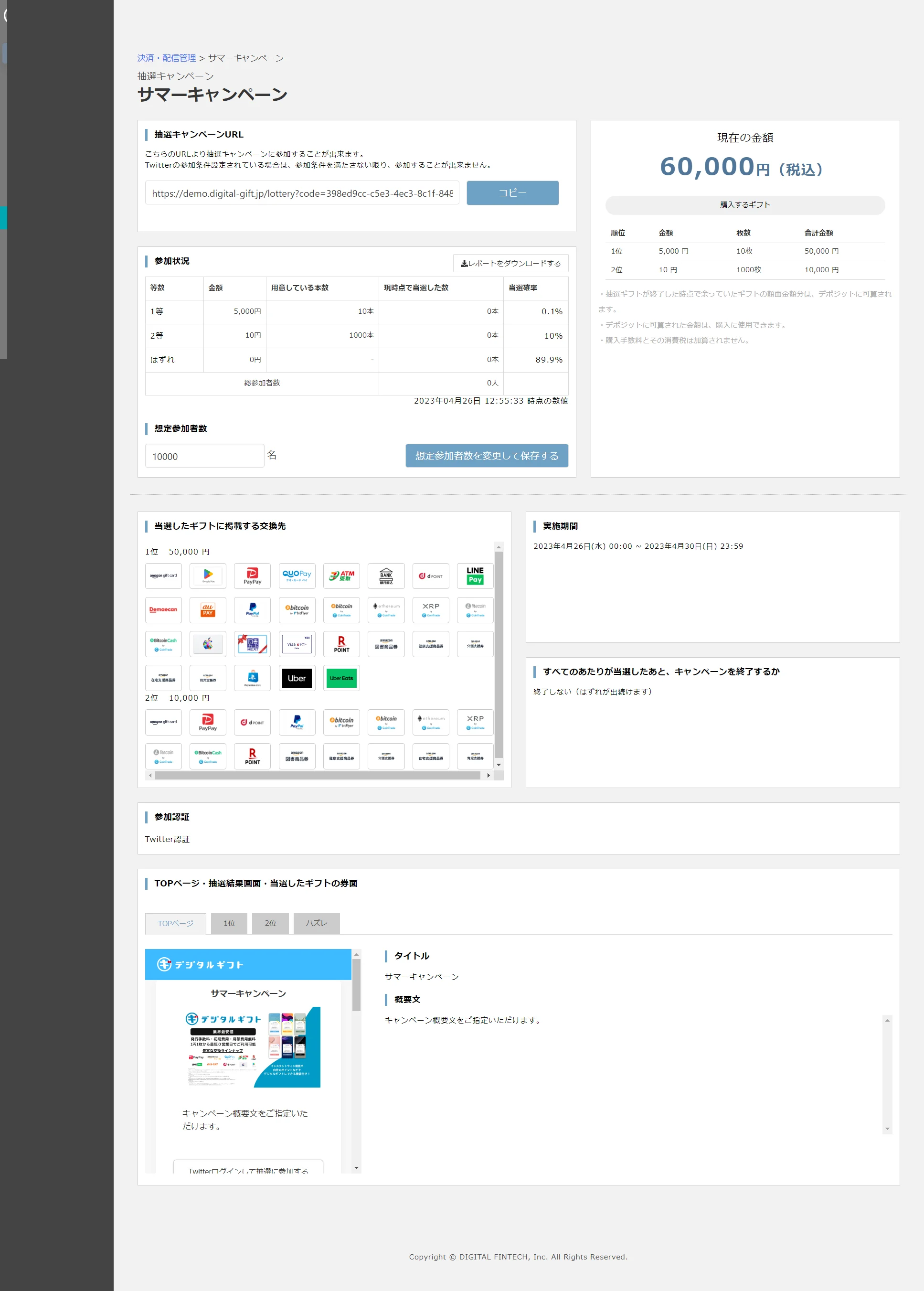Viewport: 924px width, 1291px height.
Task: Select the QUO Pay gift icon
Action: coord(297,576)
